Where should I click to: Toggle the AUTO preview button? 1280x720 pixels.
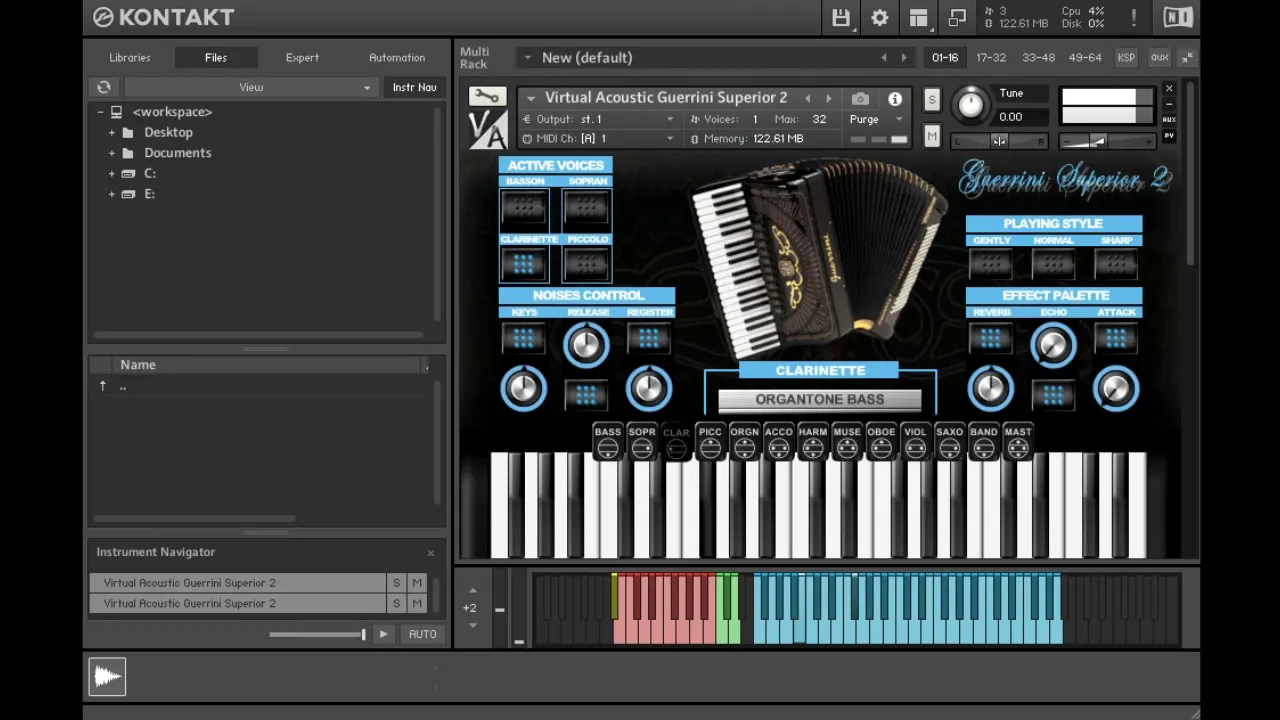422,634
